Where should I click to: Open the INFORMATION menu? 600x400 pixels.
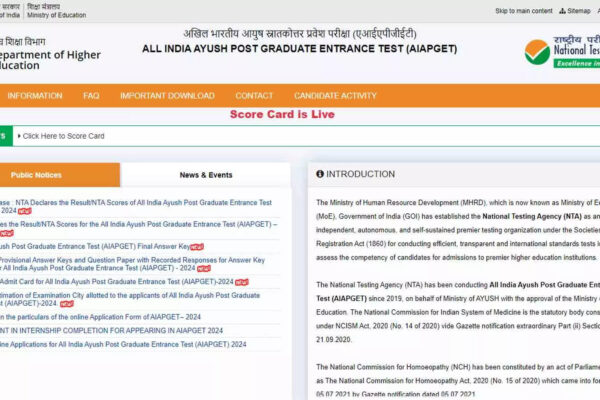34,96
